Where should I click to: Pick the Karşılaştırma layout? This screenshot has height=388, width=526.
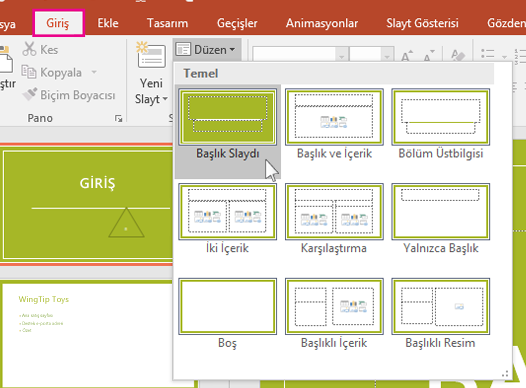coord(334,219)
